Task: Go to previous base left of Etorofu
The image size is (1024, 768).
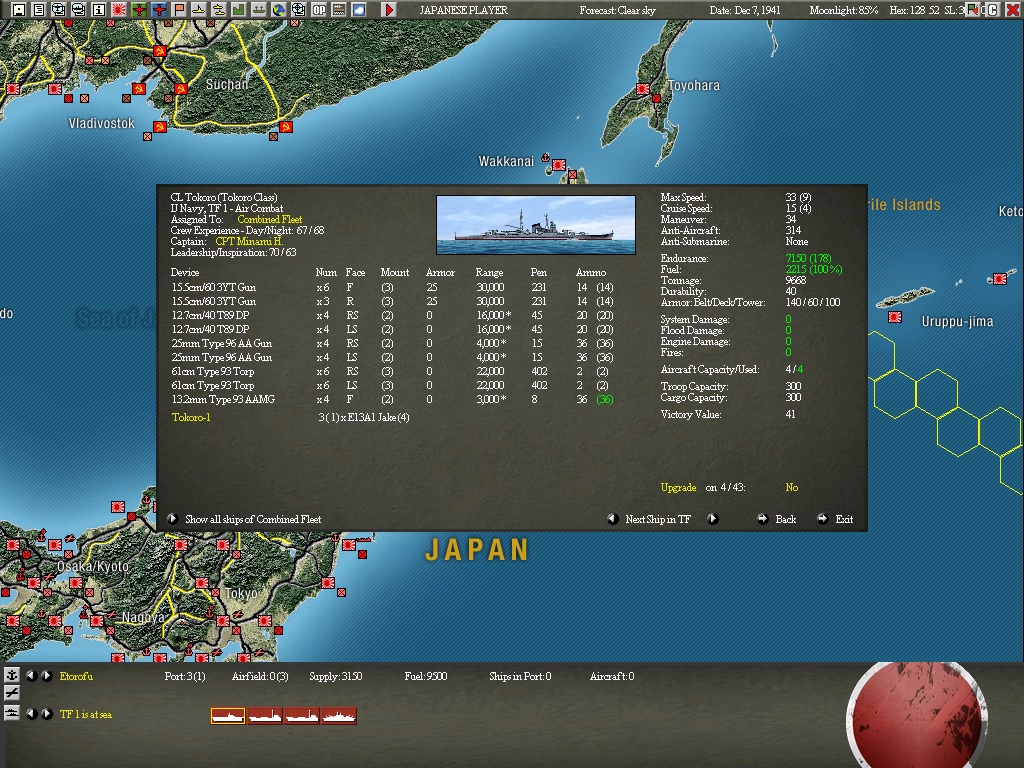Action: click(31, 676)
